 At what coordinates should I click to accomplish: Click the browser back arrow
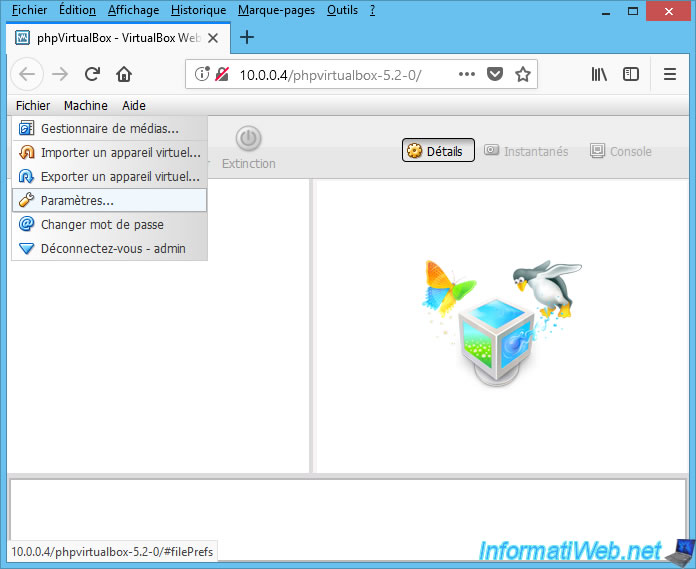pos(27,74)
